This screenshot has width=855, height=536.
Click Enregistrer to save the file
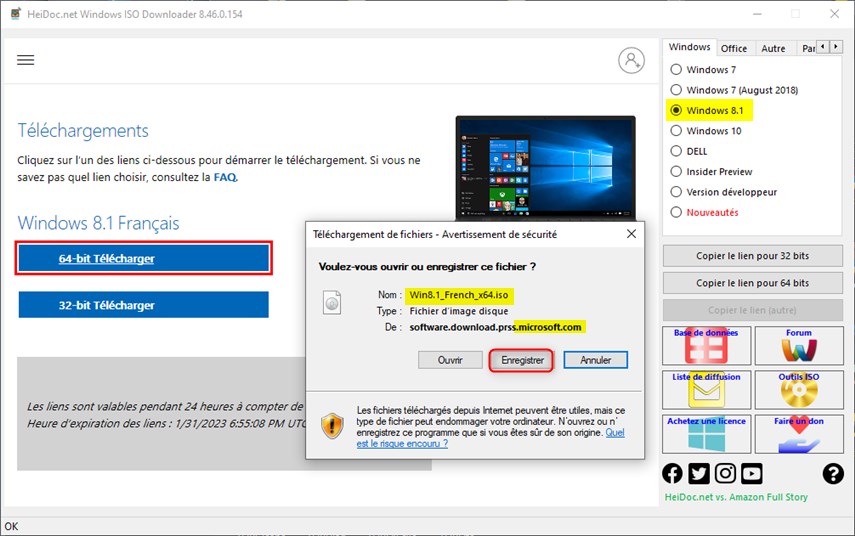522,360
